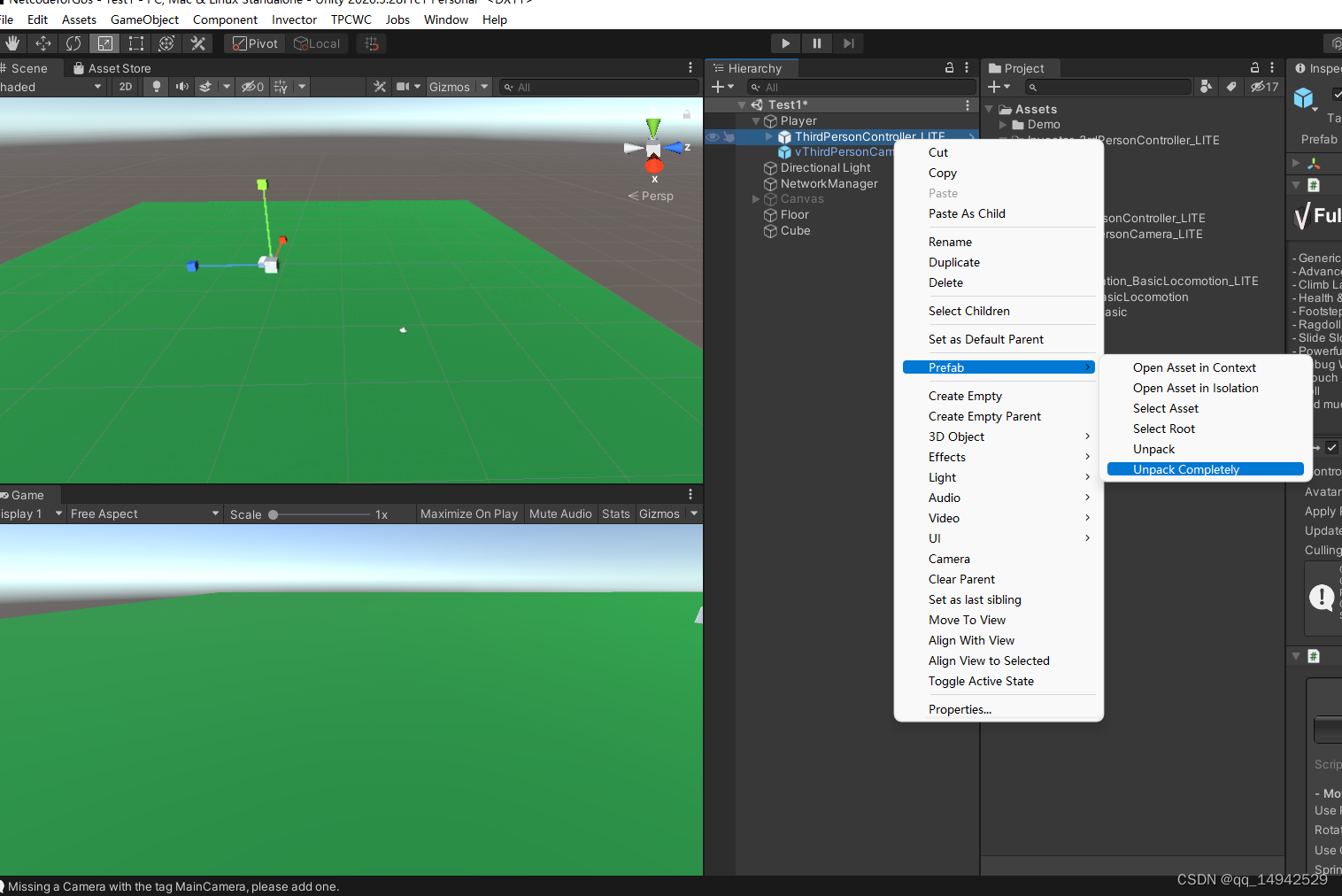Toggle hidden objects visibility counter in Scene
The height and width of the screenshot is (896, 1342).
click(x=252, y=87)
